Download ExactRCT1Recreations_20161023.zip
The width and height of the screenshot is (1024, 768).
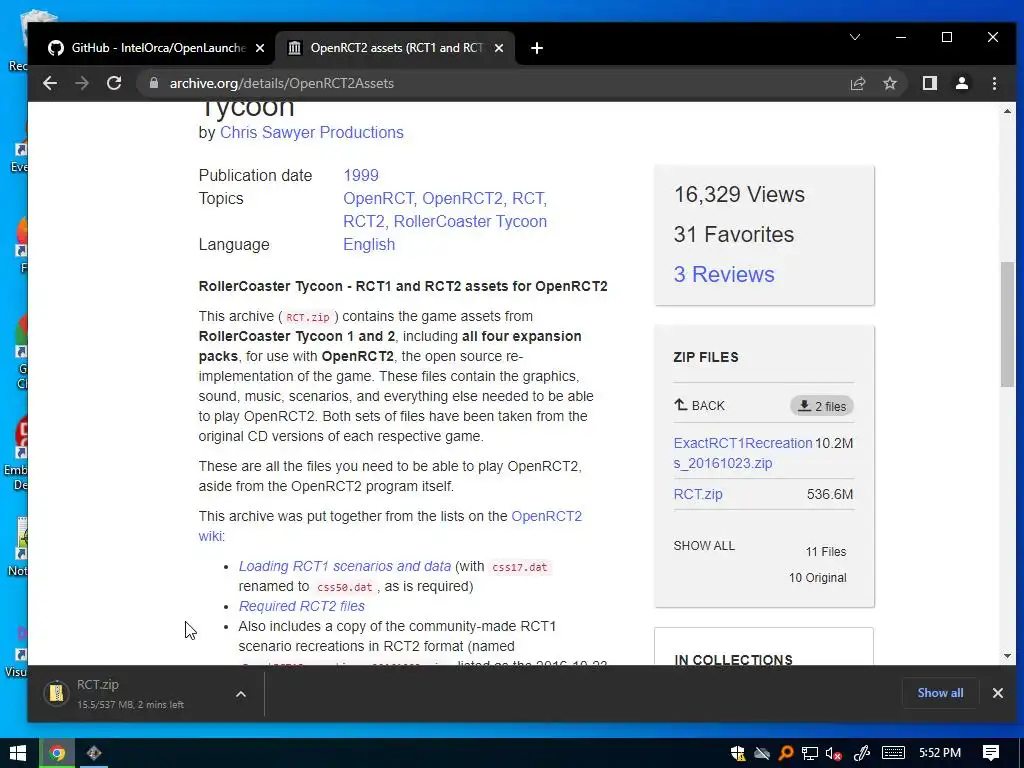click(x=743, y=453)
